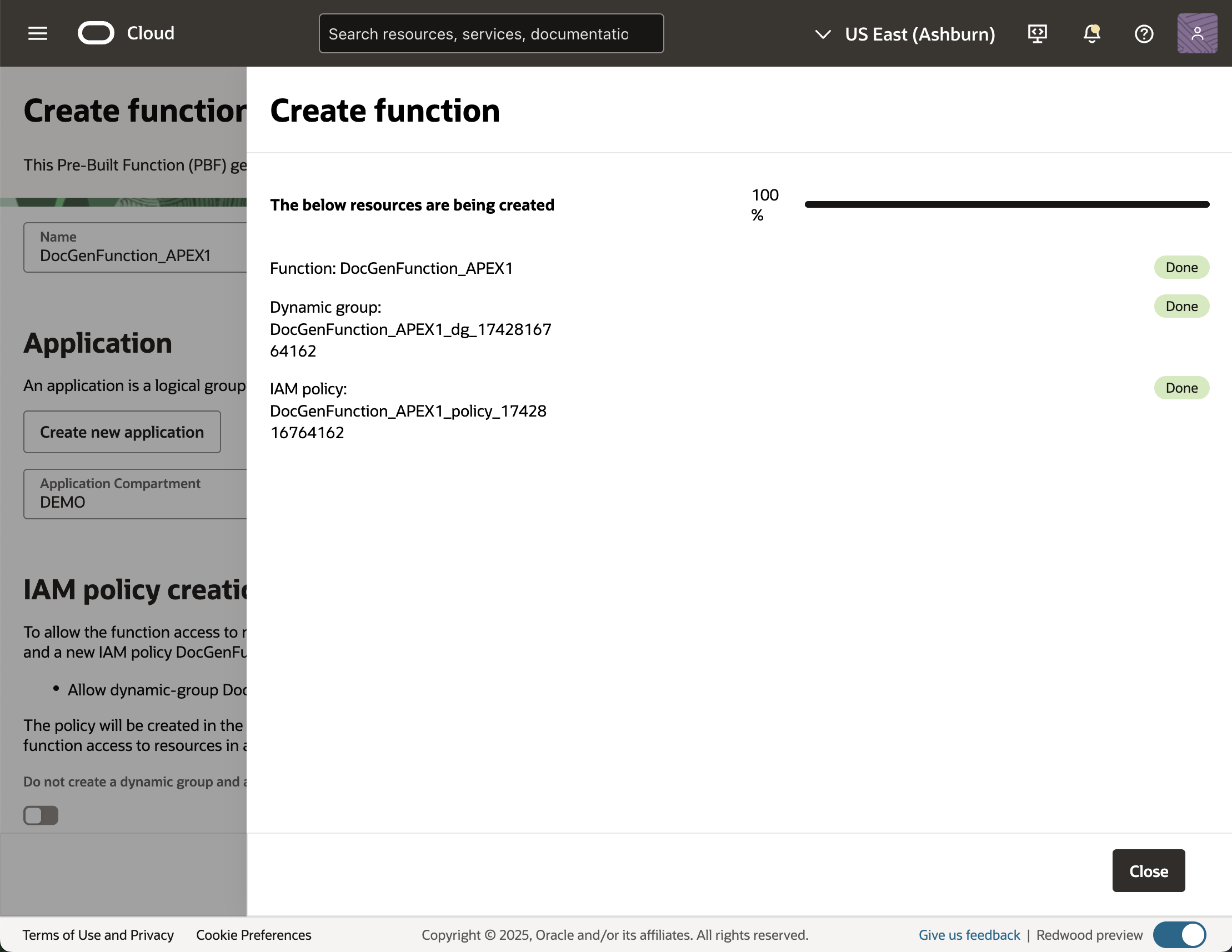Open Cookie Preferences link
The width and height of the screenshot is (1232, 952).
[253, 935]
